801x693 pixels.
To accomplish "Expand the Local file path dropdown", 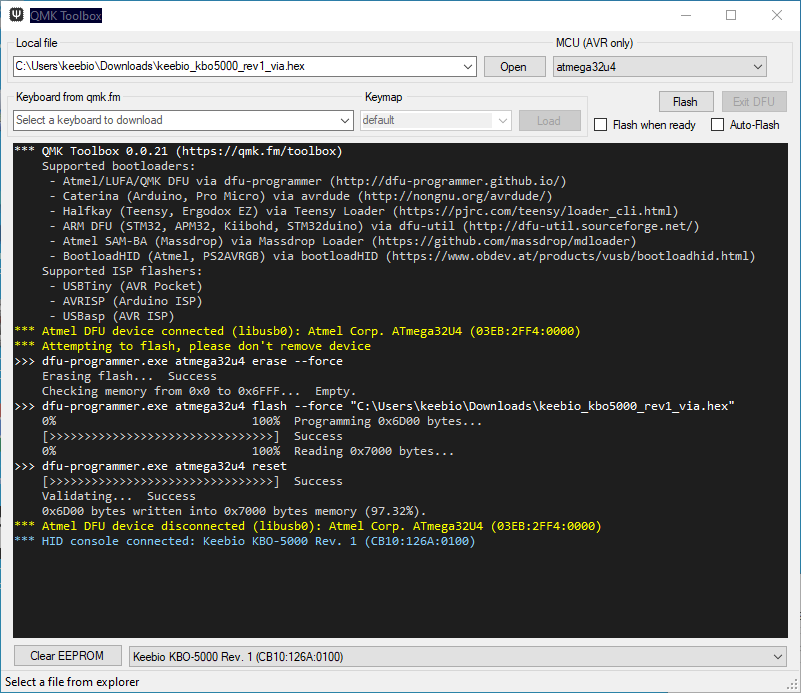I will click(x=469, y=67).
